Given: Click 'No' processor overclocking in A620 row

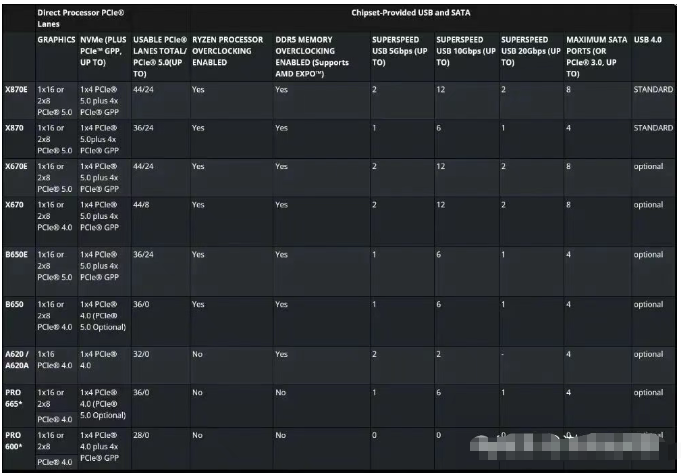Looking at the screenshot, I should point(198,354).
